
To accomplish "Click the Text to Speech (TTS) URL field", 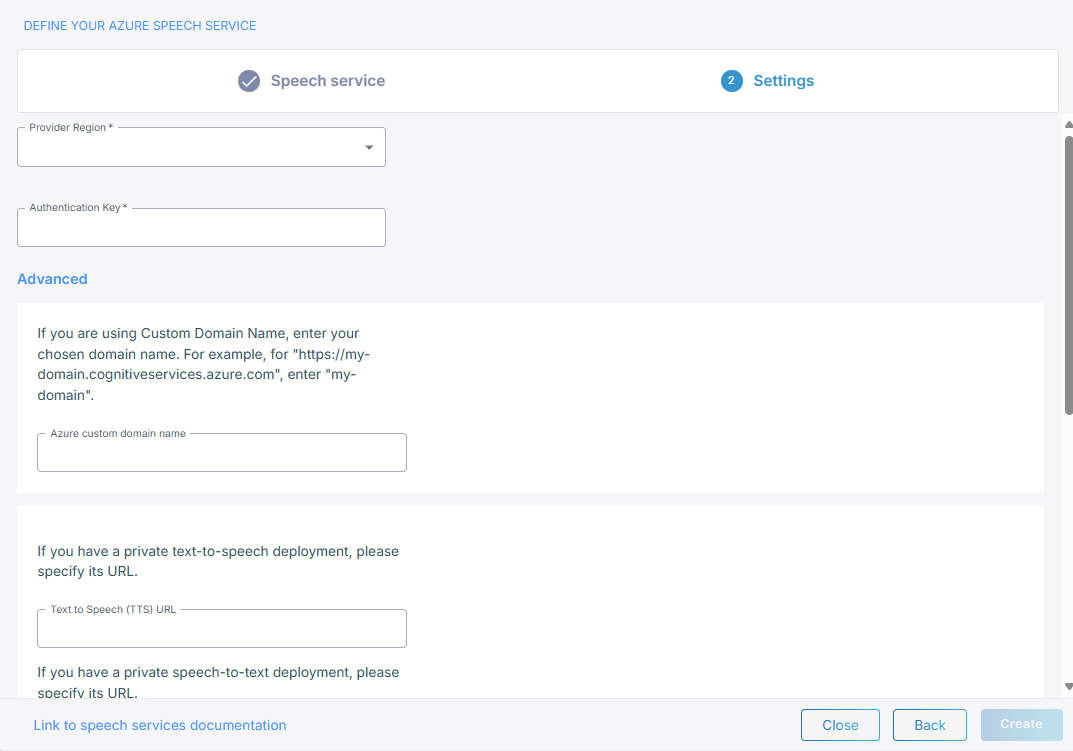I will 221,630.
